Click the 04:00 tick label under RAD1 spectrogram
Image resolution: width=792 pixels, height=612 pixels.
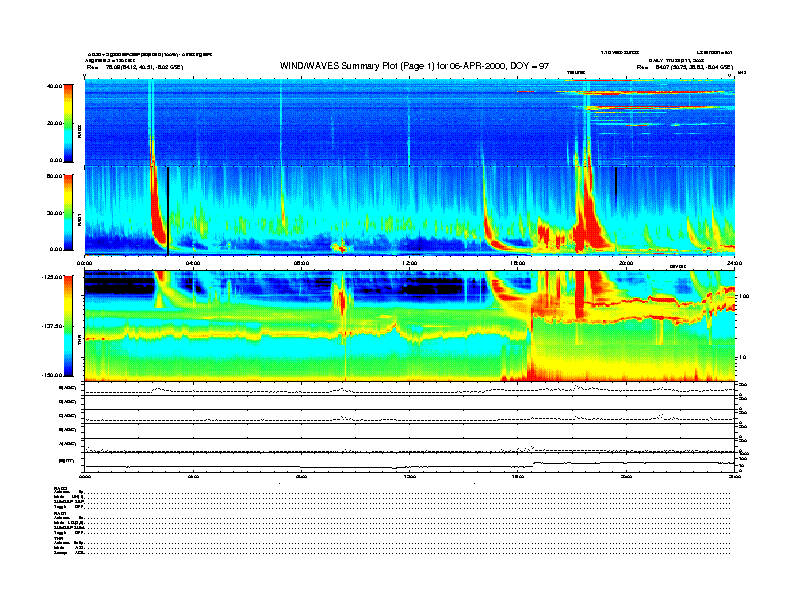[193, 263]
